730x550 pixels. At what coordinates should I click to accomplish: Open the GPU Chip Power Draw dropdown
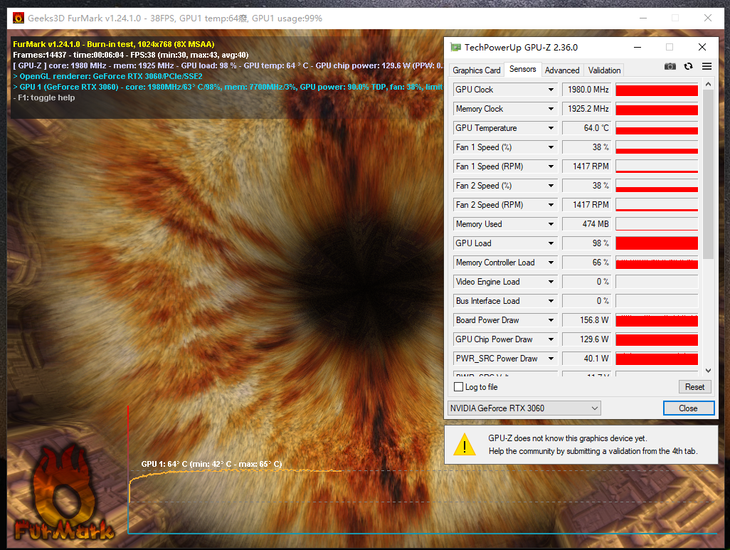(x=551, y=340)
